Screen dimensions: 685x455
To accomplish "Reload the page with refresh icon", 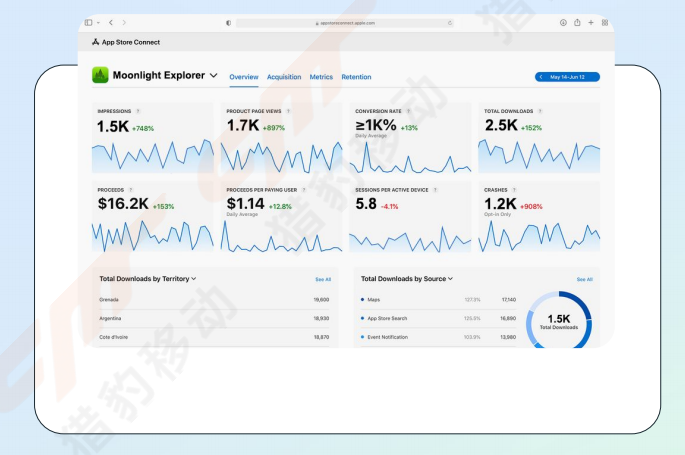I will click(x=450, y=23).
